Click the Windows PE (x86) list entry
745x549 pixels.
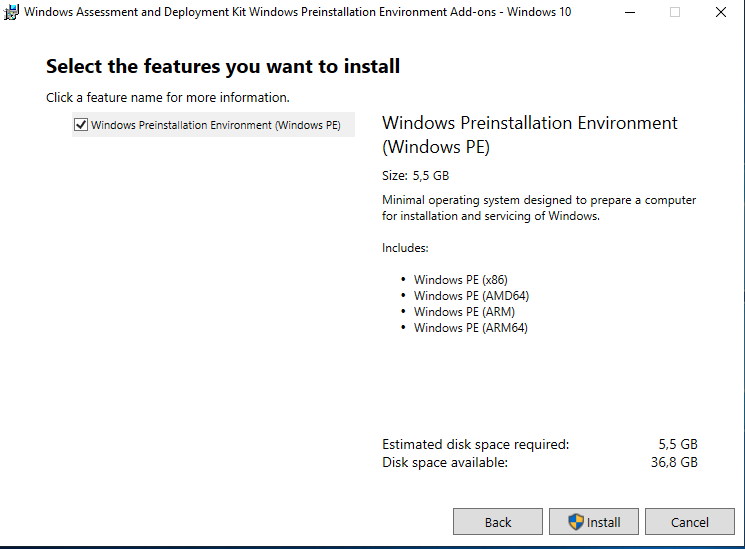pos(453,280)
